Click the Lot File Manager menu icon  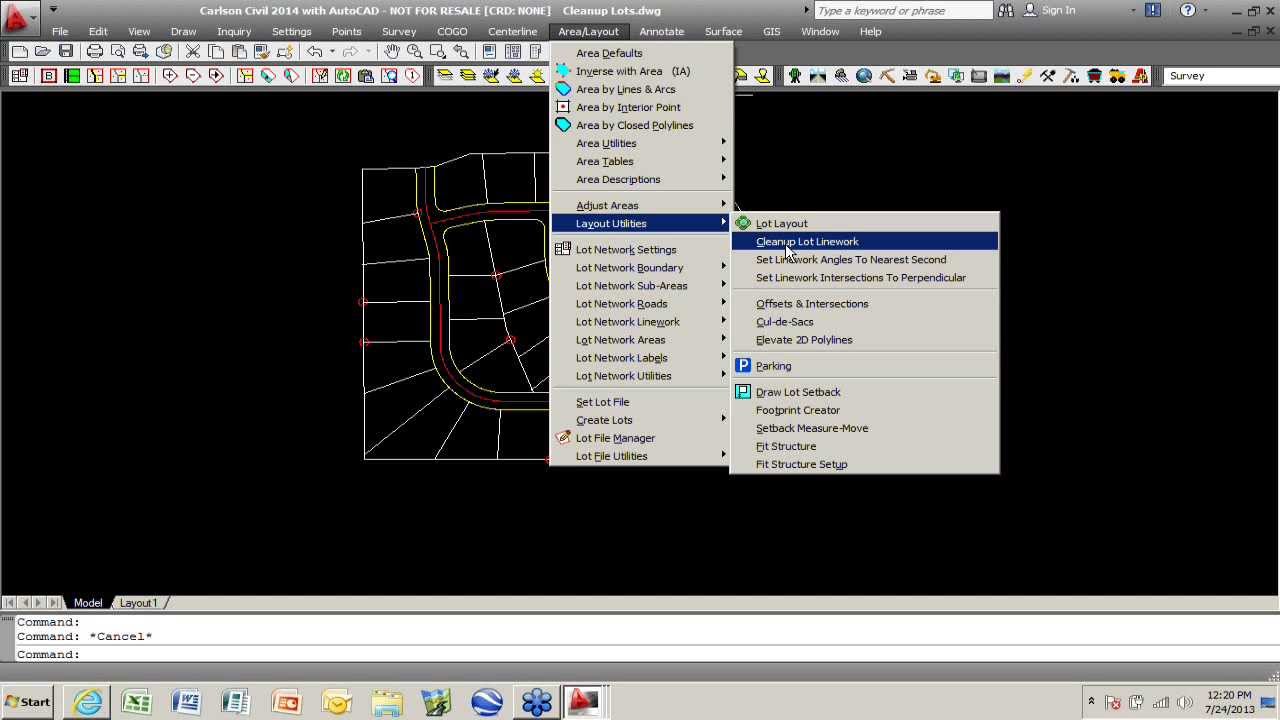tap(563, 438)
